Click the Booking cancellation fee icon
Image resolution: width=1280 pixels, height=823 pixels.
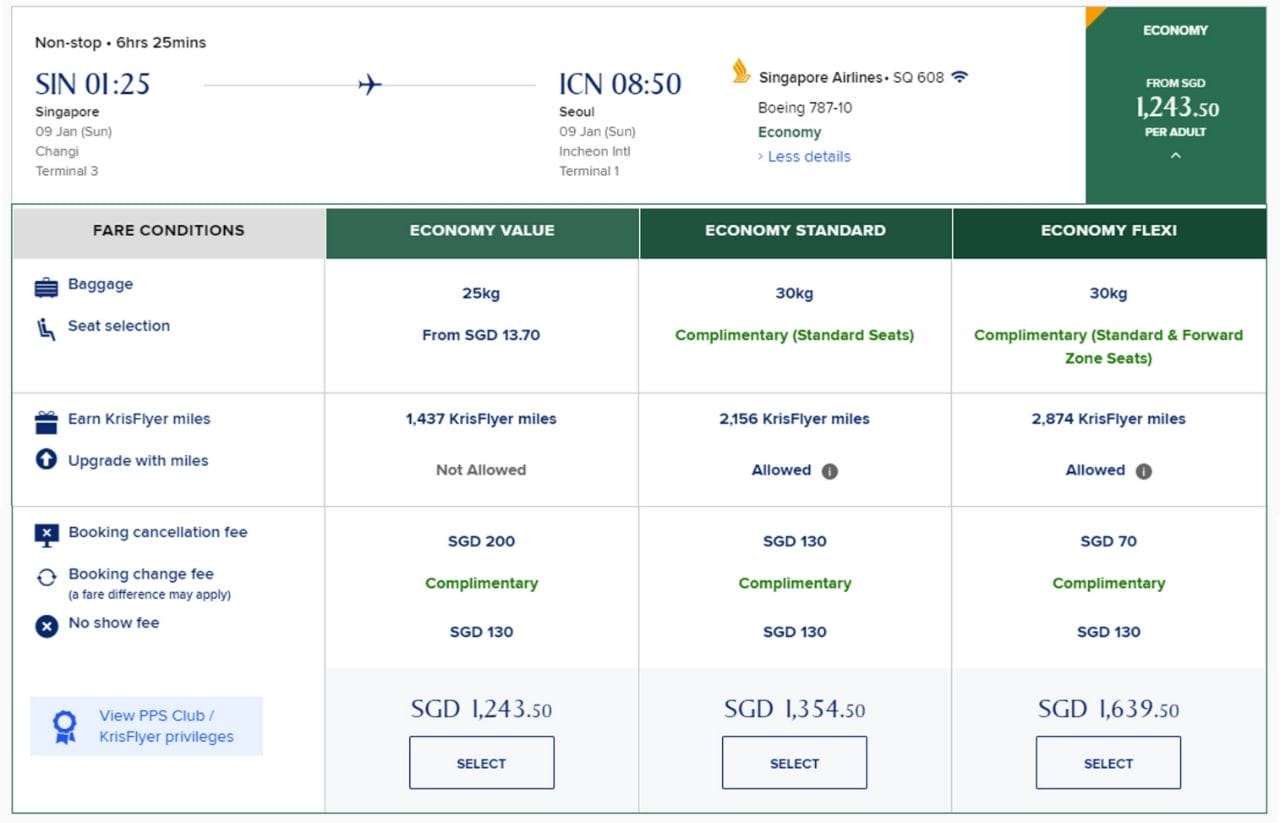pyautogui.click(x=46, y=535)
